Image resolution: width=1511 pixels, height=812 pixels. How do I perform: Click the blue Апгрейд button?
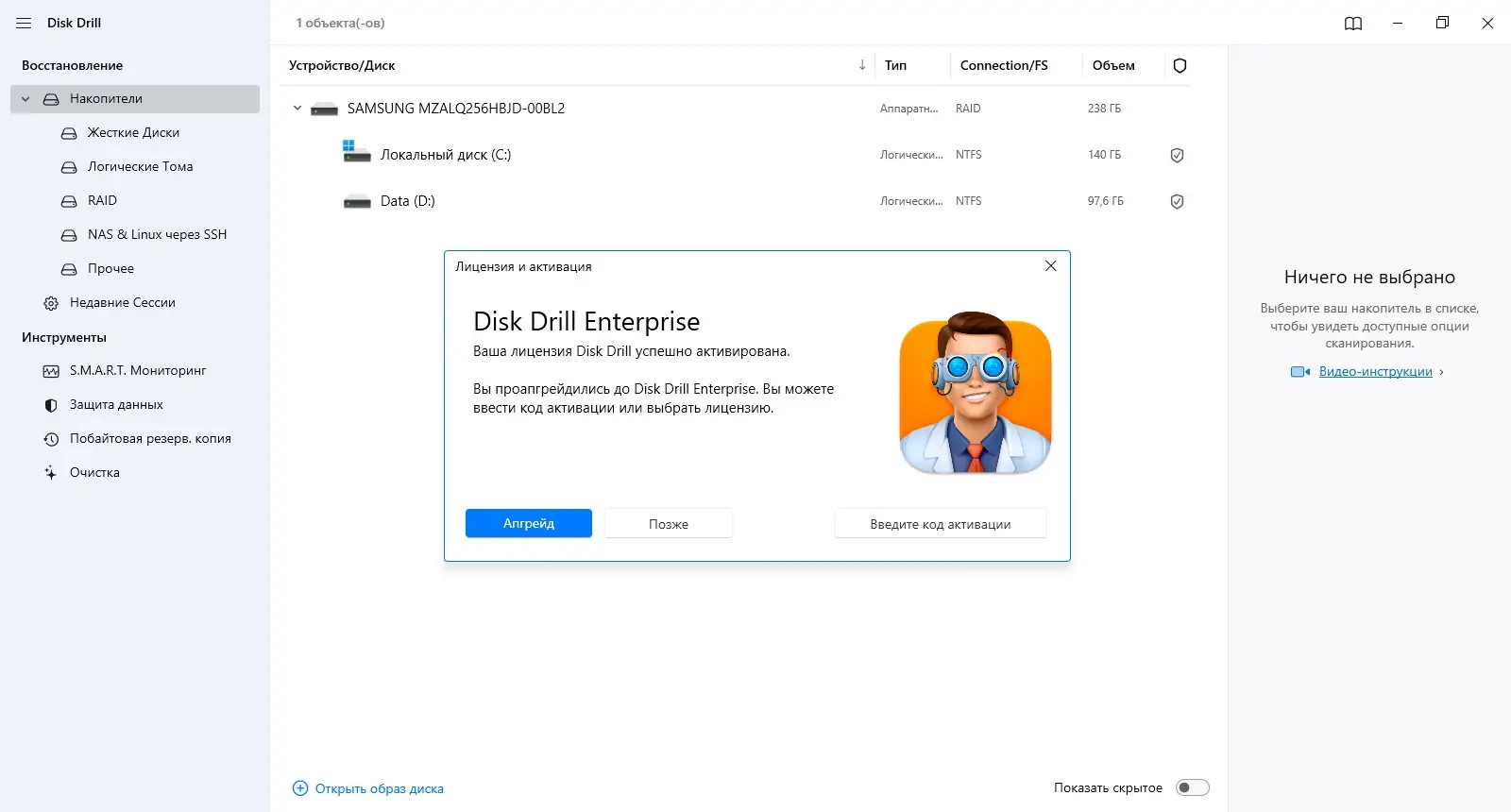528,523
